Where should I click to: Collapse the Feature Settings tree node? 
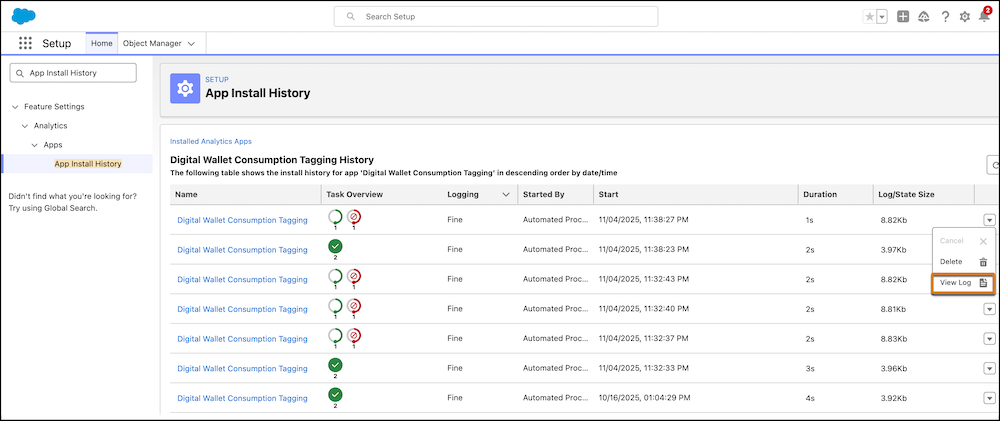pyautogui.click(x=15, y=107)
